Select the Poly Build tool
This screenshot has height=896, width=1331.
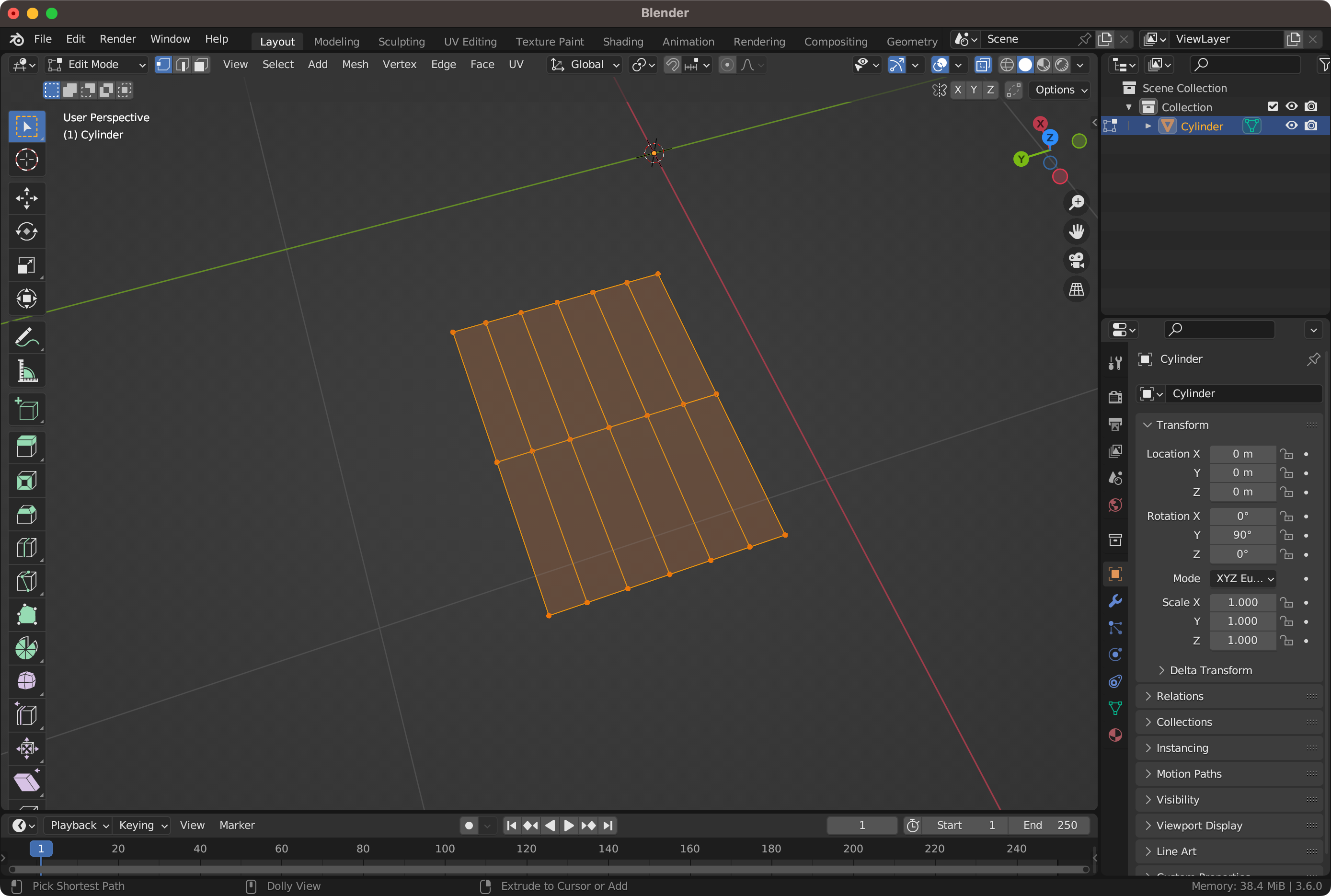[27, 615]
